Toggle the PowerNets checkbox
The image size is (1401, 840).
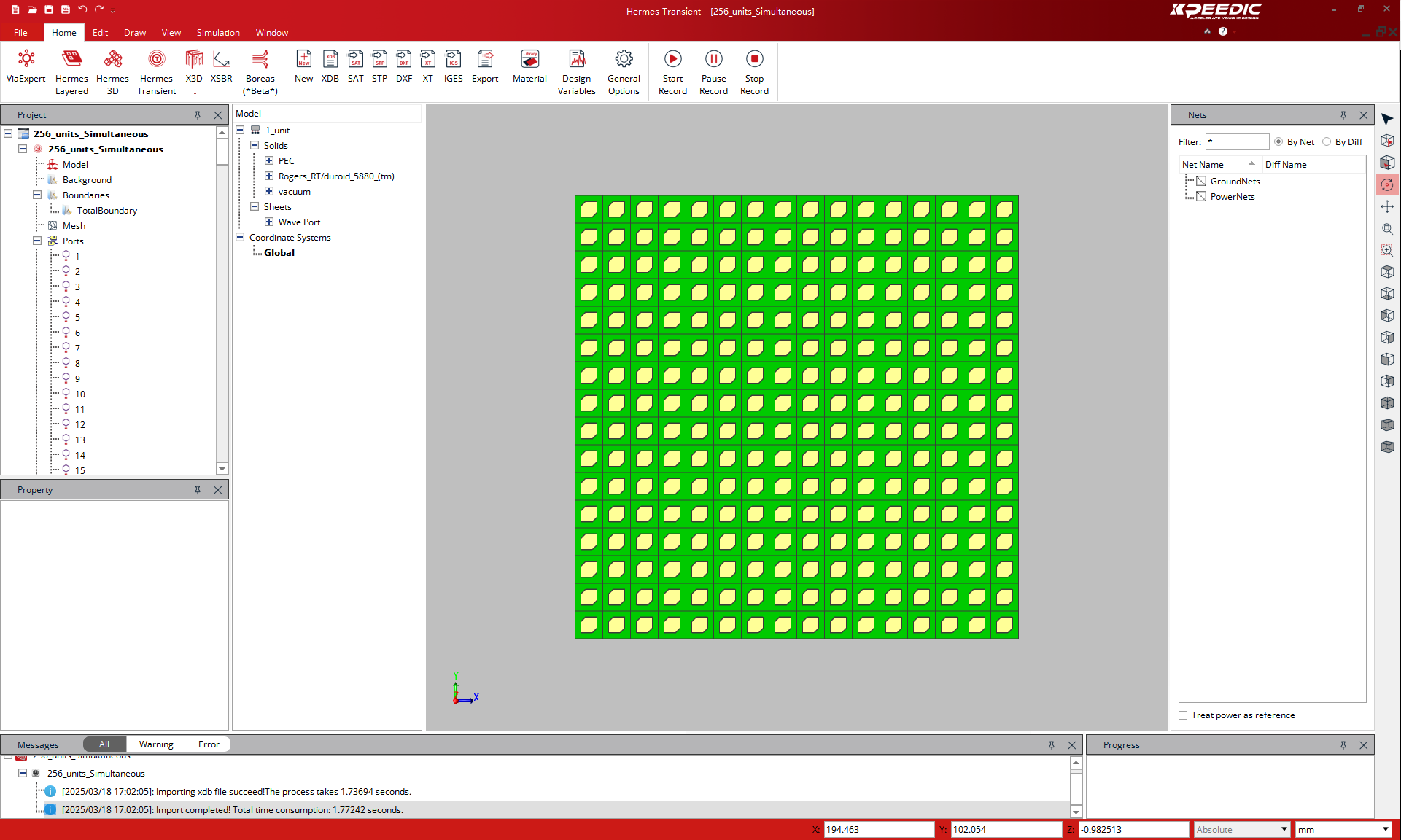pyautogui.click(x=1201, y=196)
